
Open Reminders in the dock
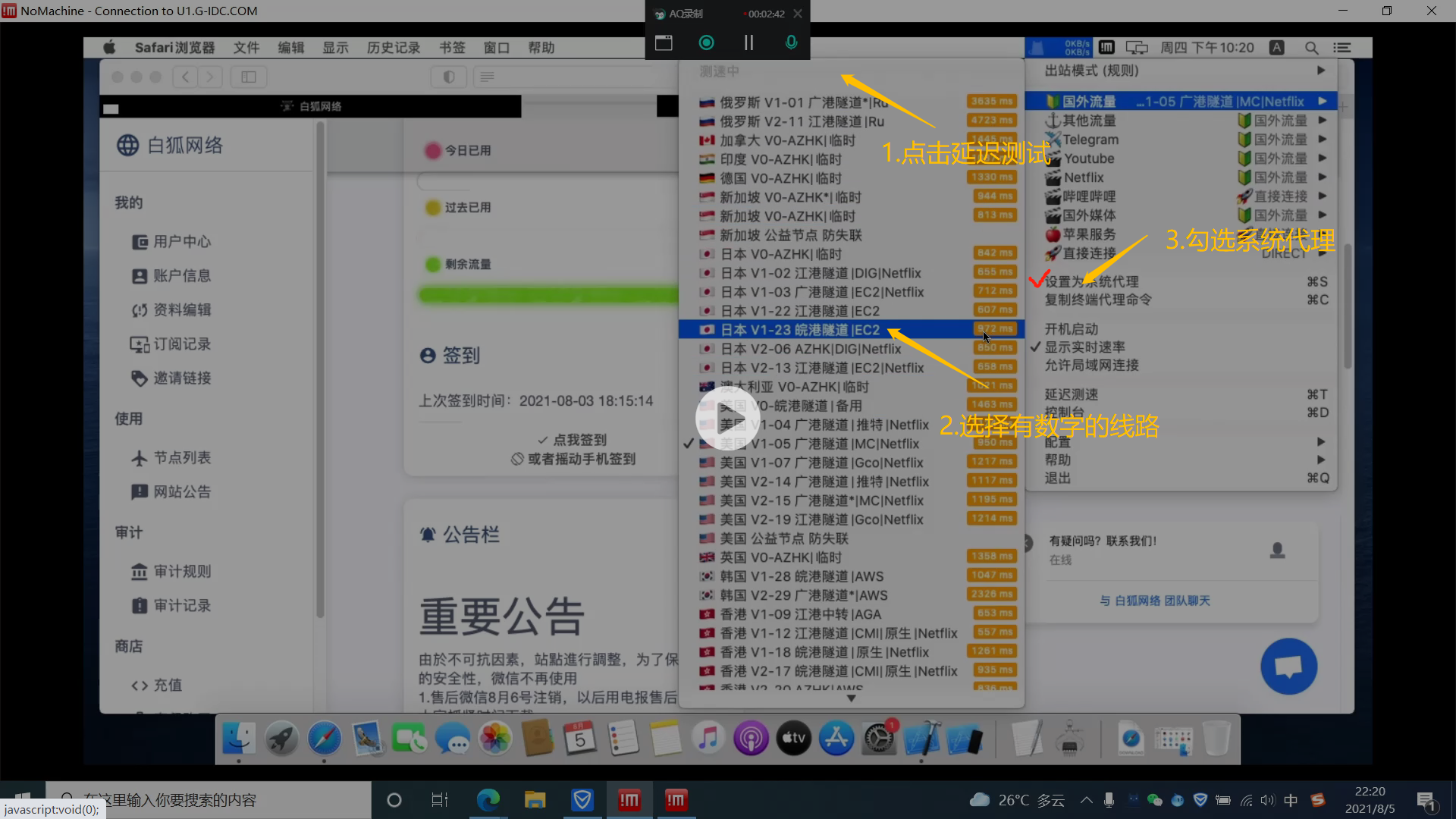click(x=623, y=738)
